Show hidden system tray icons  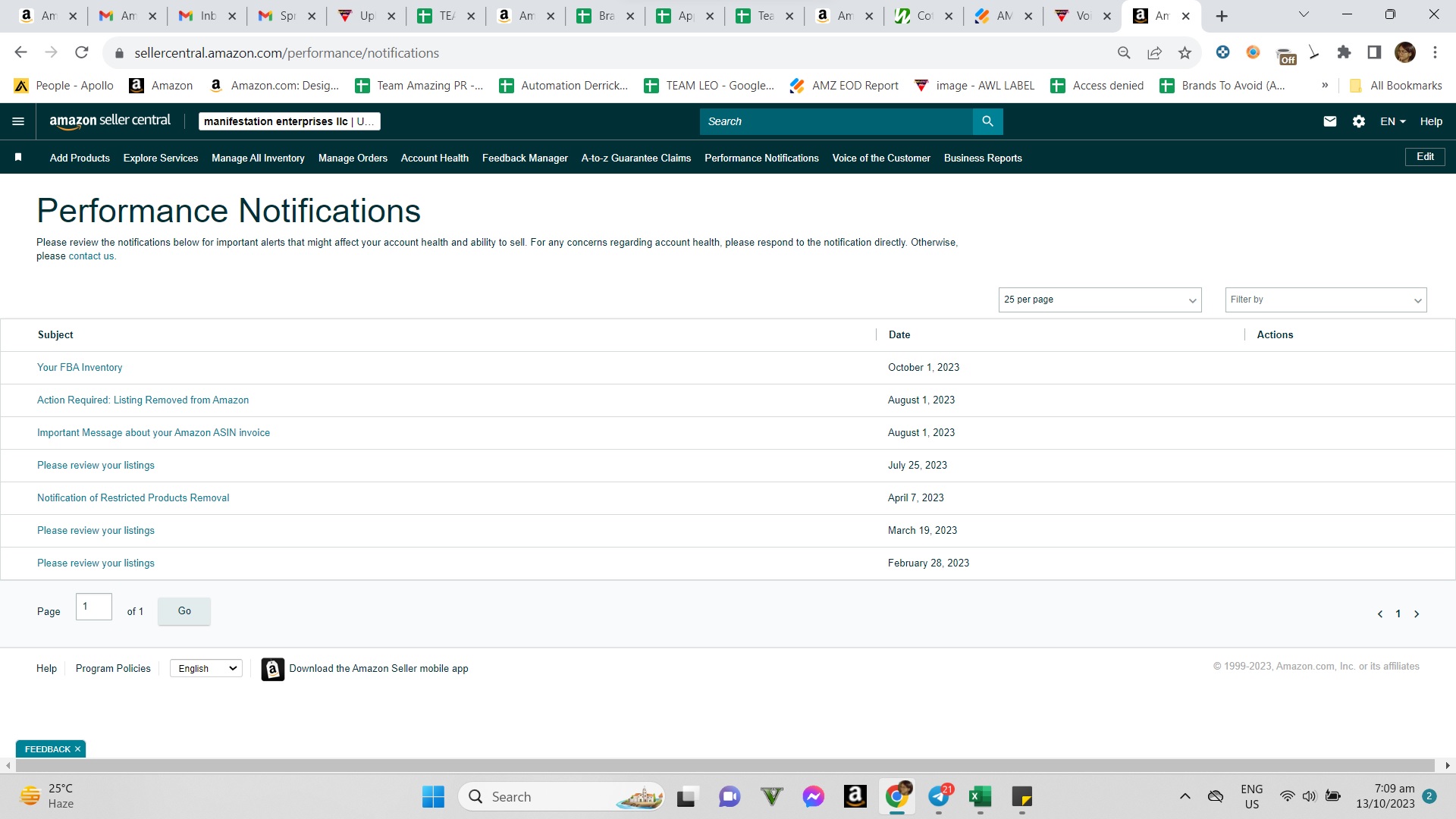coord(1185,796)
